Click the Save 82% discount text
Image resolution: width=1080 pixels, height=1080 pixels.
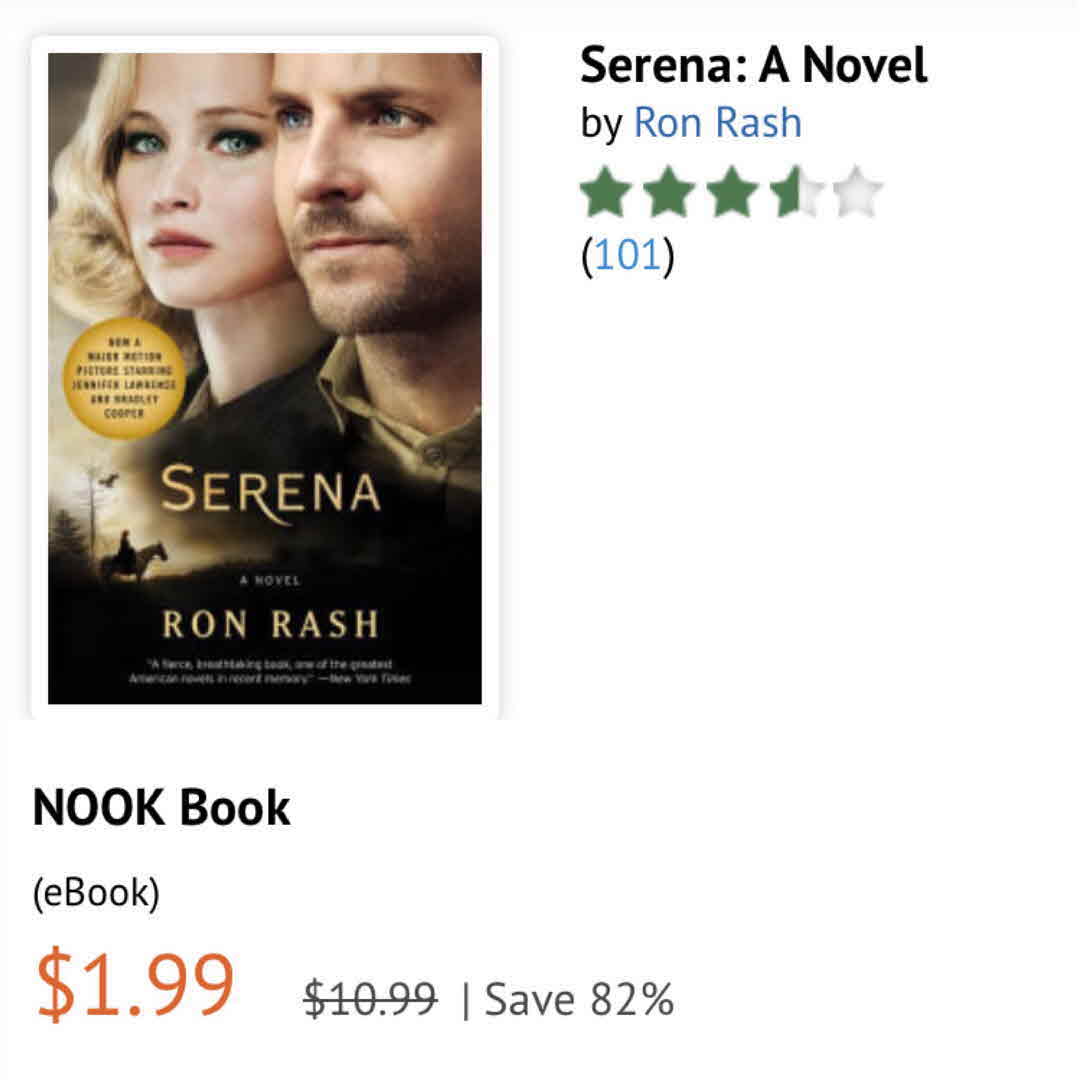pyautogui.click(x=579, y=999)
